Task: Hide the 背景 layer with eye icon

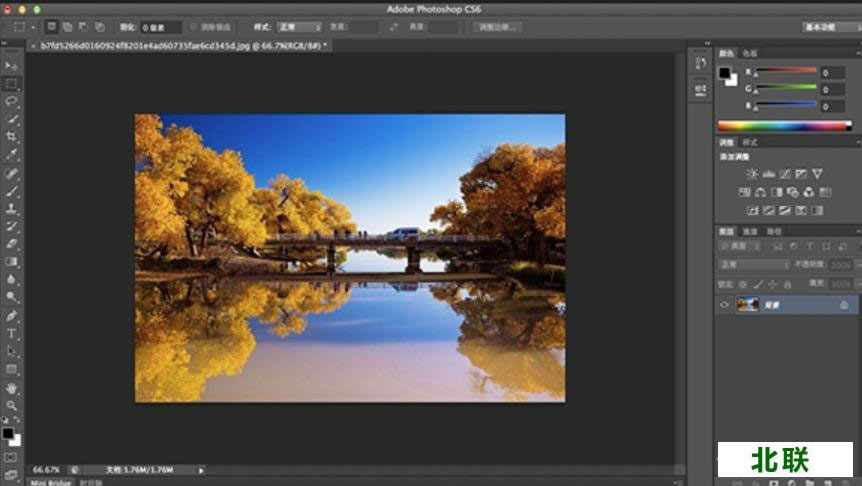Action: tap(725, 305)
